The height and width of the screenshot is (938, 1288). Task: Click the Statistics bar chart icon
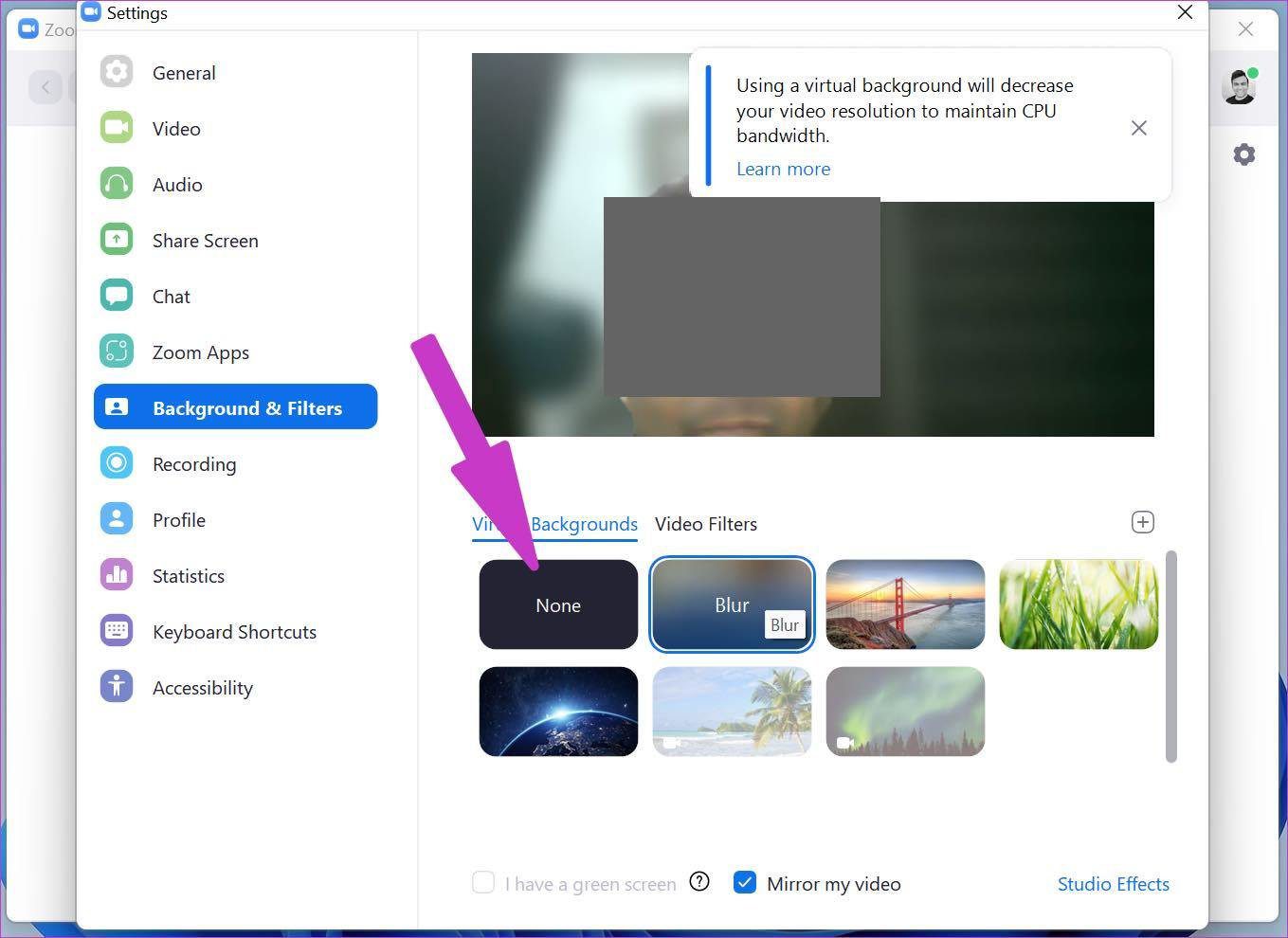(117, 575)
